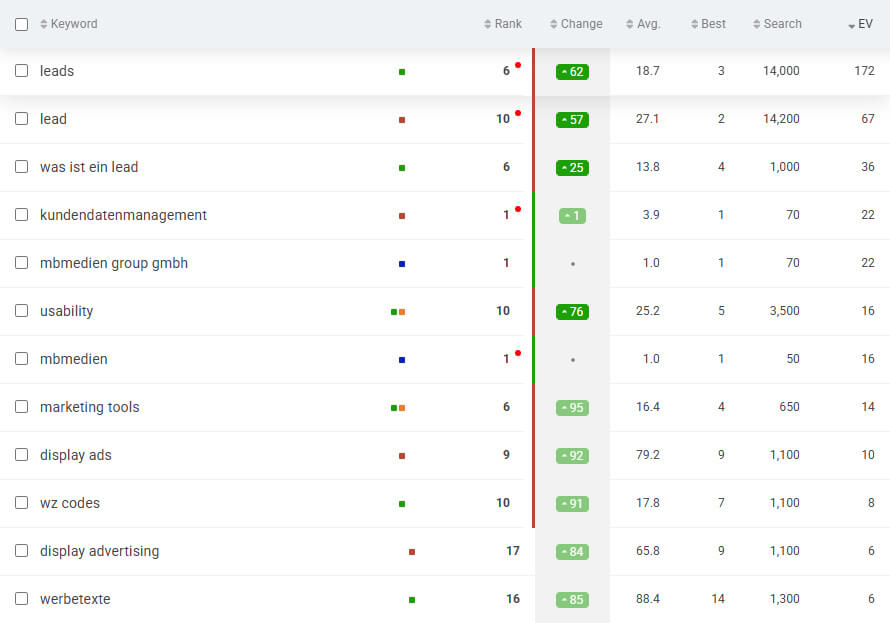The image size is (890, 623).
Task: Click the red alert dot beside "lead" rank
Action: pyautogui.click(x=516, y=114)
